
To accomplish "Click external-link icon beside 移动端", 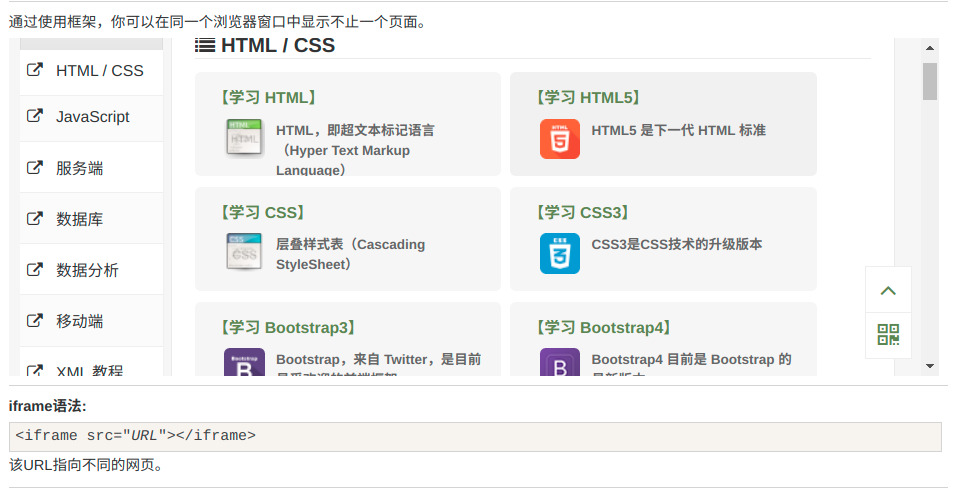I will pos(35,320).
